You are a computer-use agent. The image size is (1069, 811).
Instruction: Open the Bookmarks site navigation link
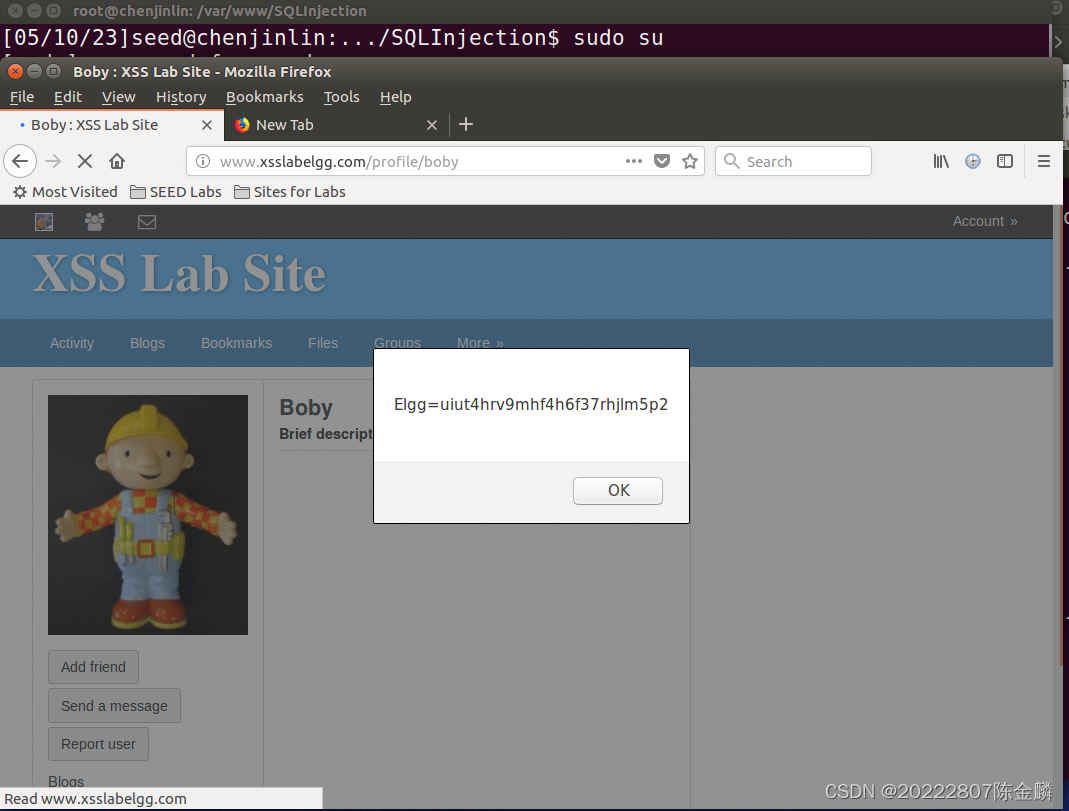(x=237, y=343)
